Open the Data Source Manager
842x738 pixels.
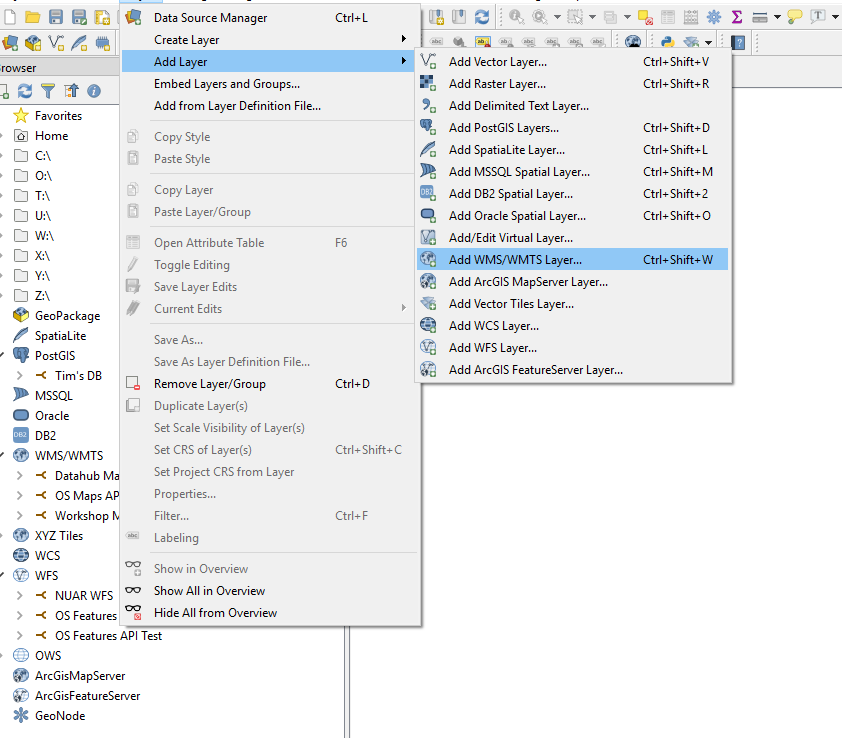click(210, 17)
